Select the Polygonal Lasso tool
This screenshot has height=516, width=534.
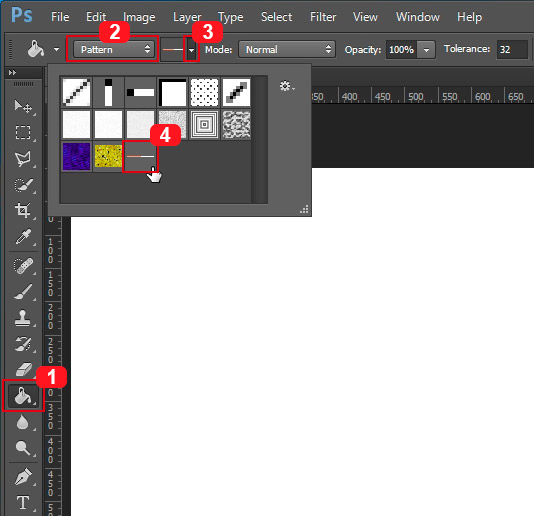pos(23,159)
